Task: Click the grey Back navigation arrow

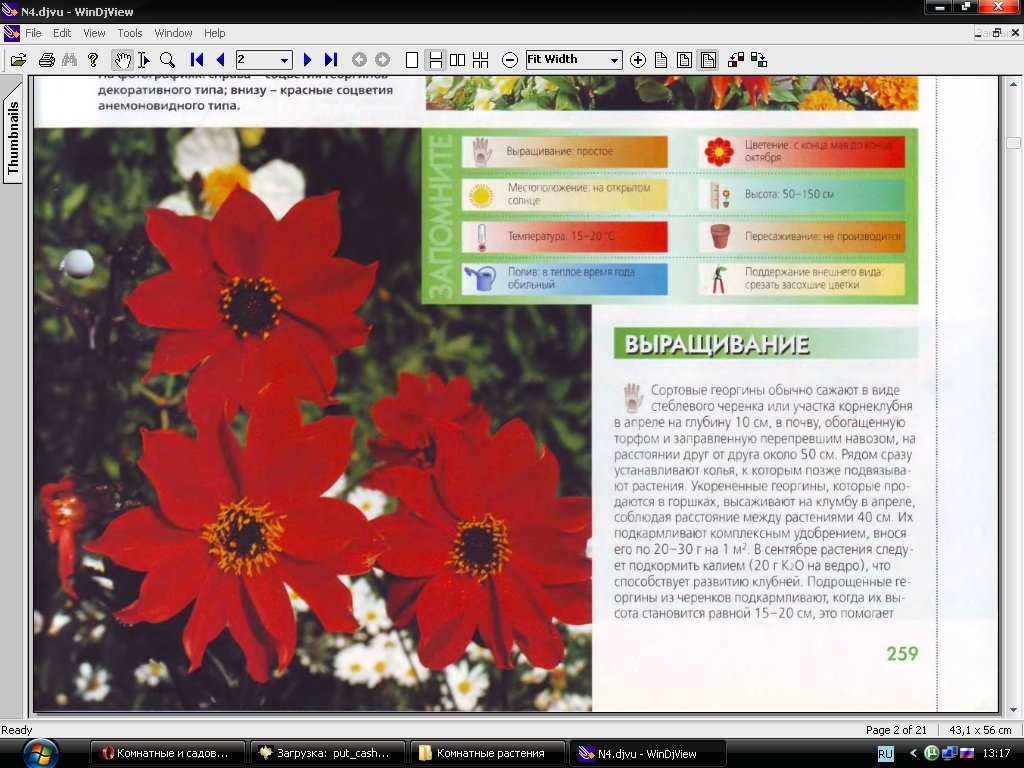Action: click(x=359, y=60)
